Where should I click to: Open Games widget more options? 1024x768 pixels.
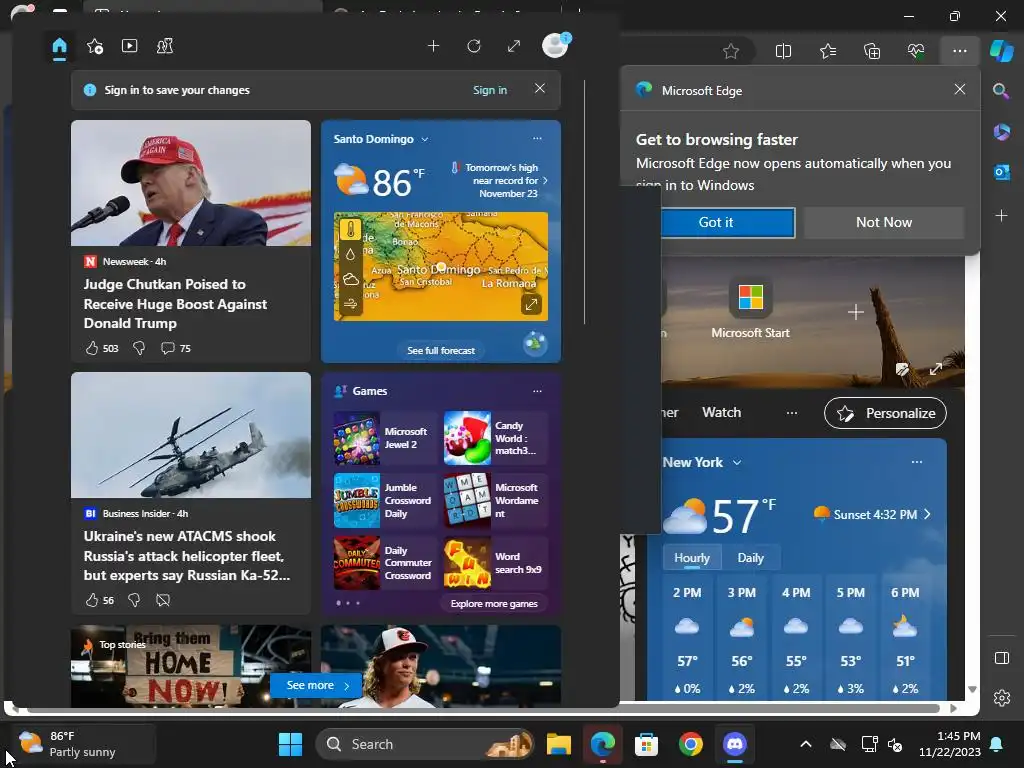point(537,391)
